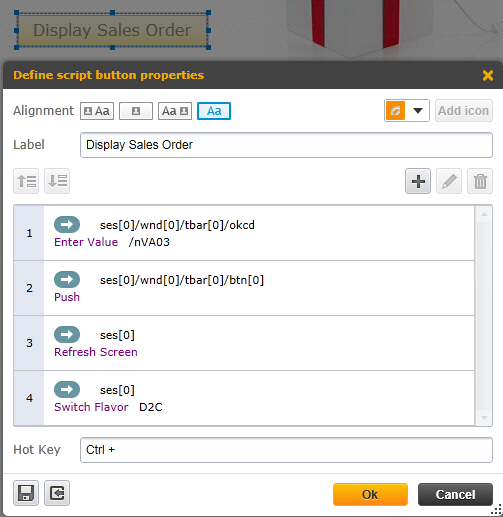
Task: Delete selected action with trash icon
Action: click(x=480, y=181)
